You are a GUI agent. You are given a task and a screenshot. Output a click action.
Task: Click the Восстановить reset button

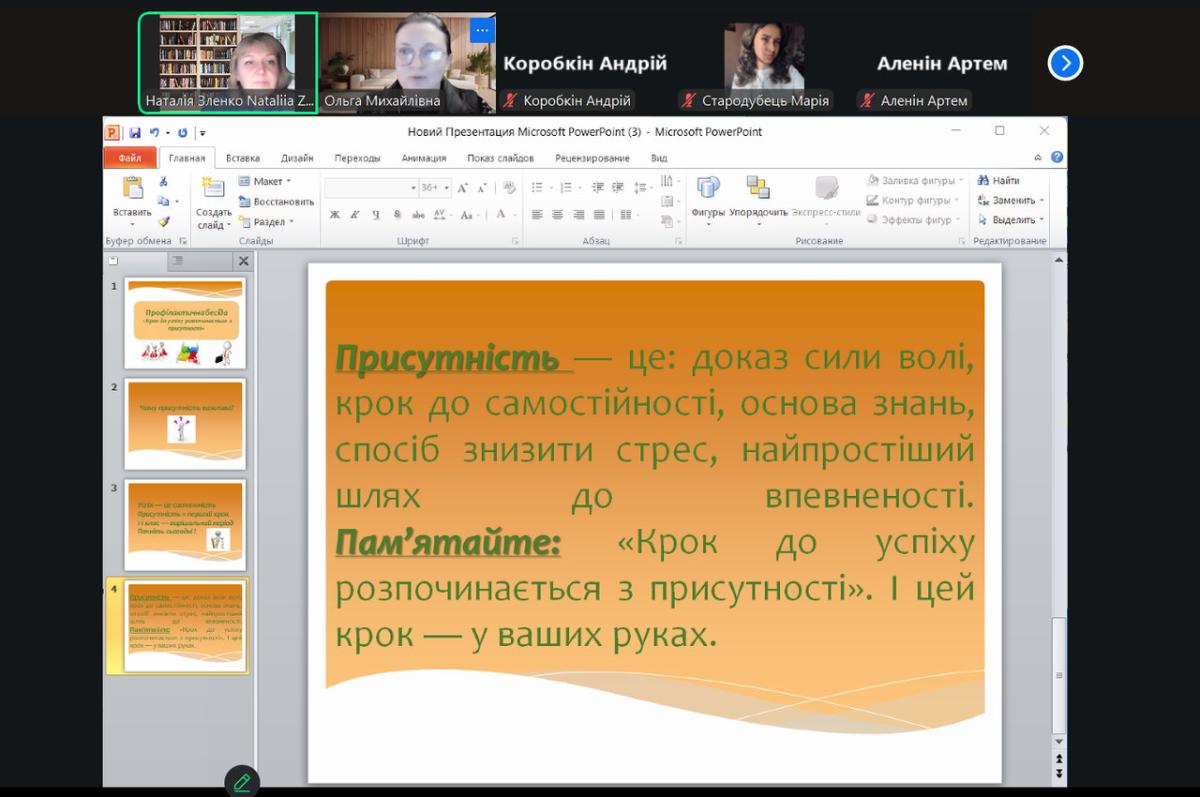pos(276,201)
